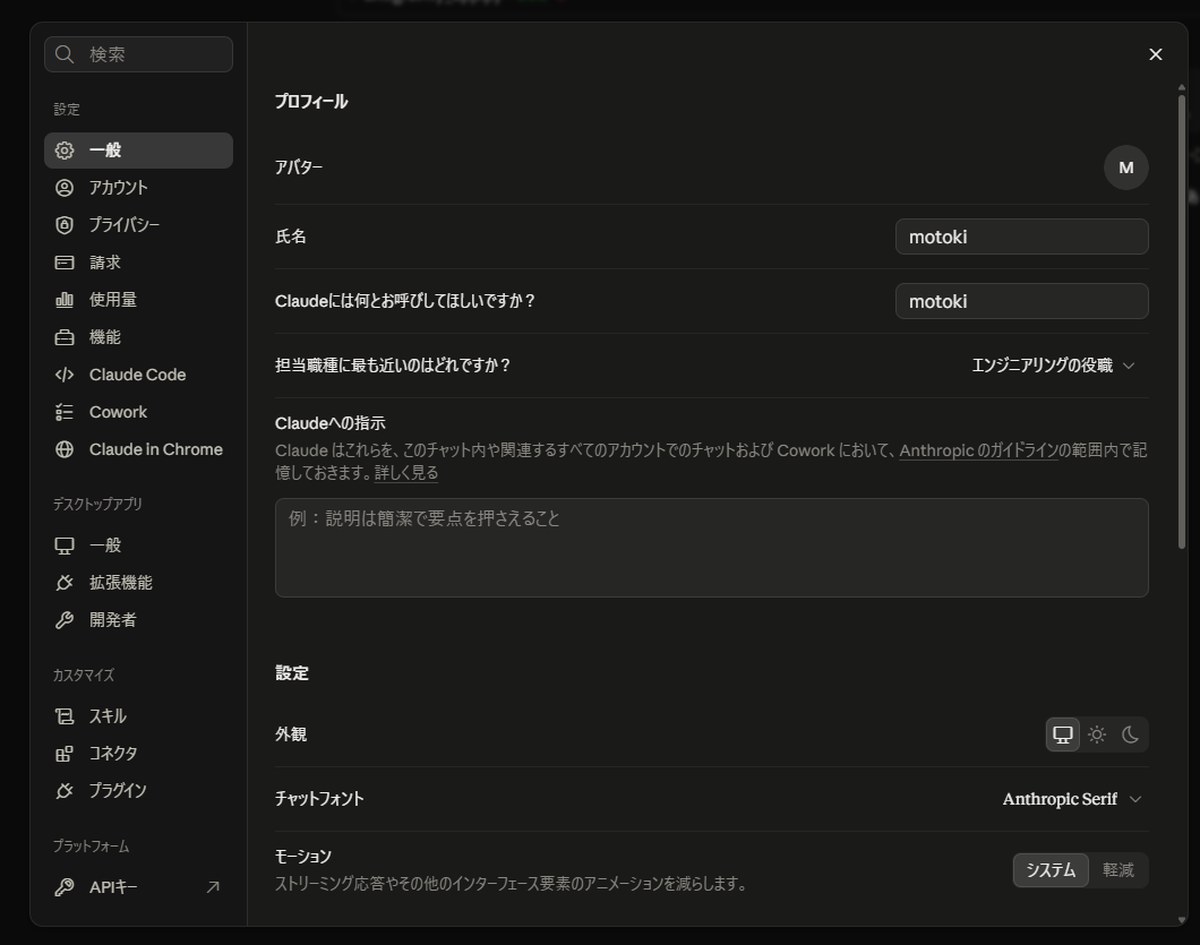This screenshot has width=1200, height=945.
Task: Show the 使用量 settings page
Action: point(138,299)
